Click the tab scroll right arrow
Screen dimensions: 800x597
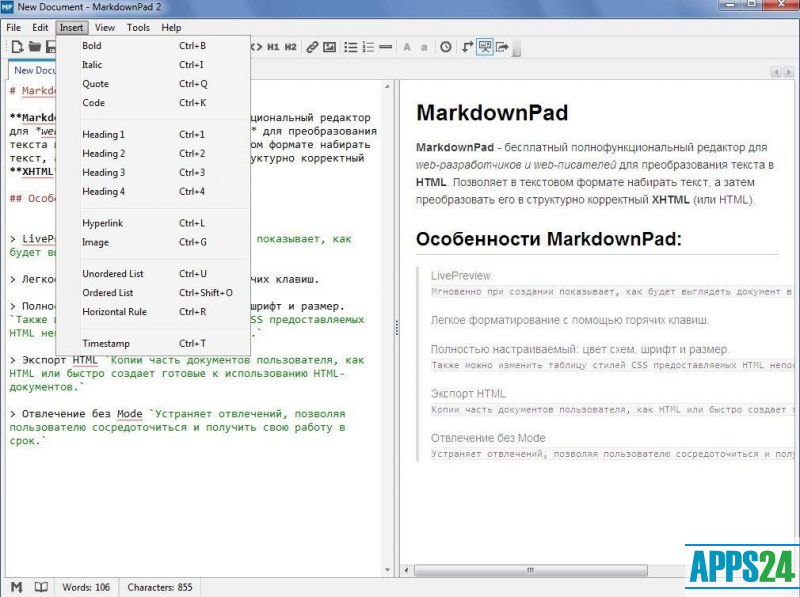pos(788,72)
